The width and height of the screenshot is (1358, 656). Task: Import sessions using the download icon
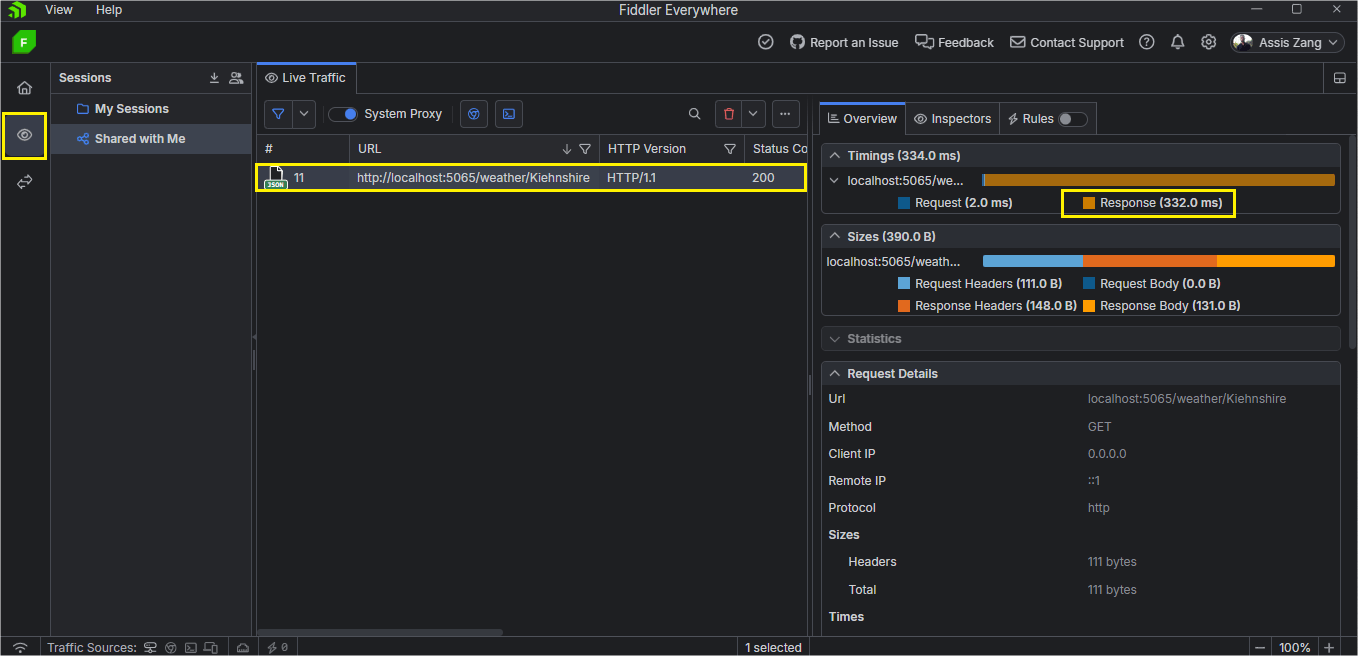click(x=214, y=78)
